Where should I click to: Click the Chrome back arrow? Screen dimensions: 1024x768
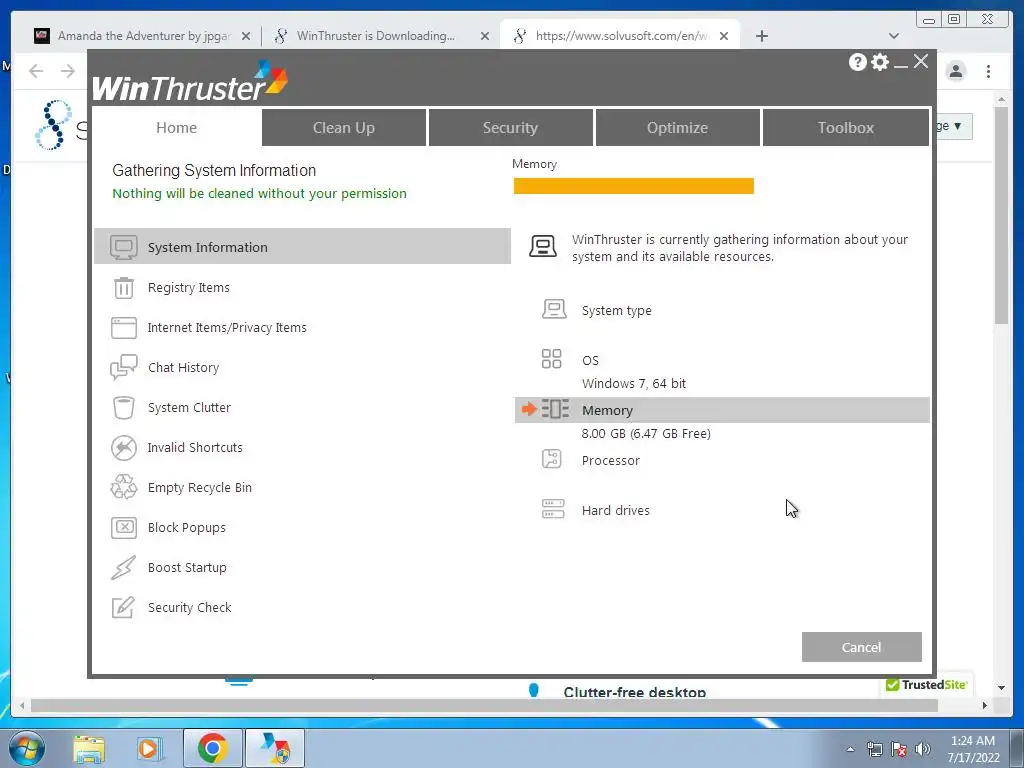point(36,71)
